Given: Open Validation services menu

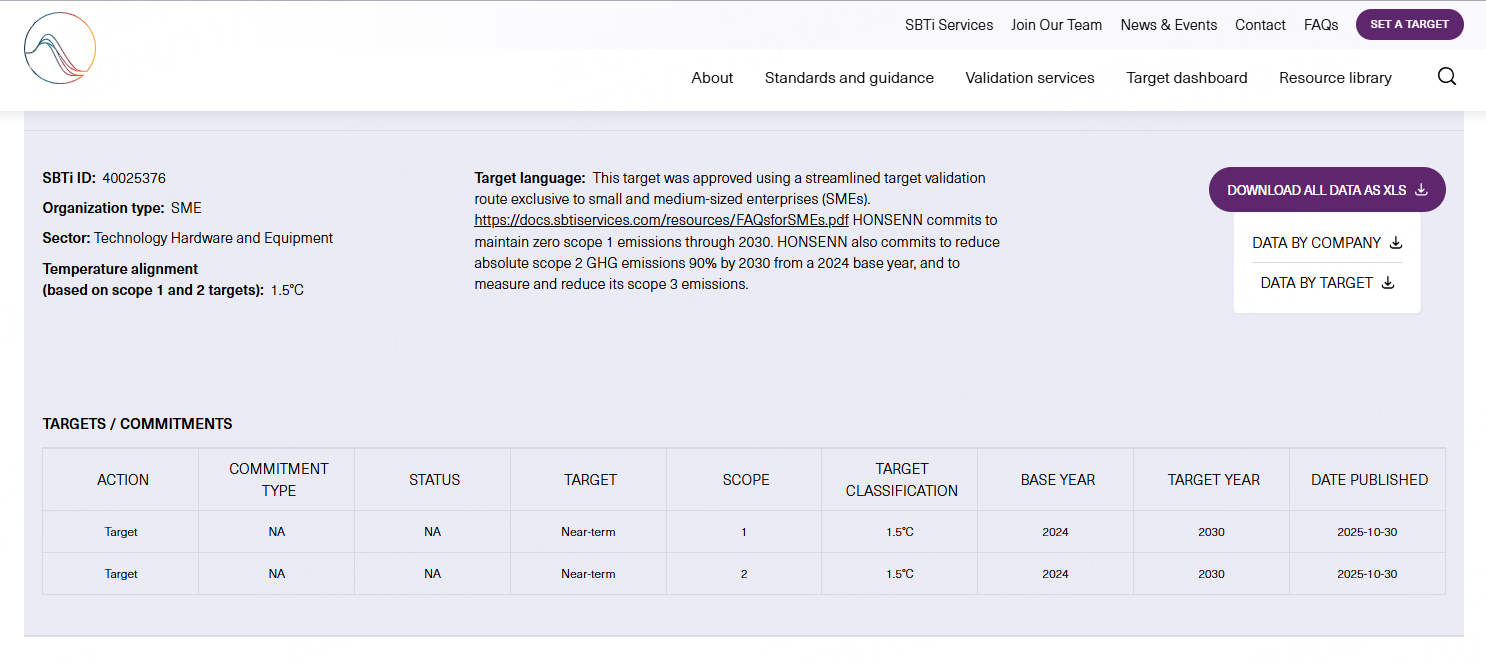Looking at the screenshot, I should tap(1029, 78).
